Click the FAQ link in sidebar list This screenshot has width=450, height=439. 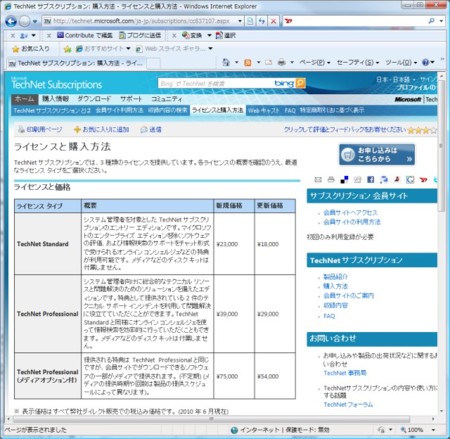pos(329,316)
